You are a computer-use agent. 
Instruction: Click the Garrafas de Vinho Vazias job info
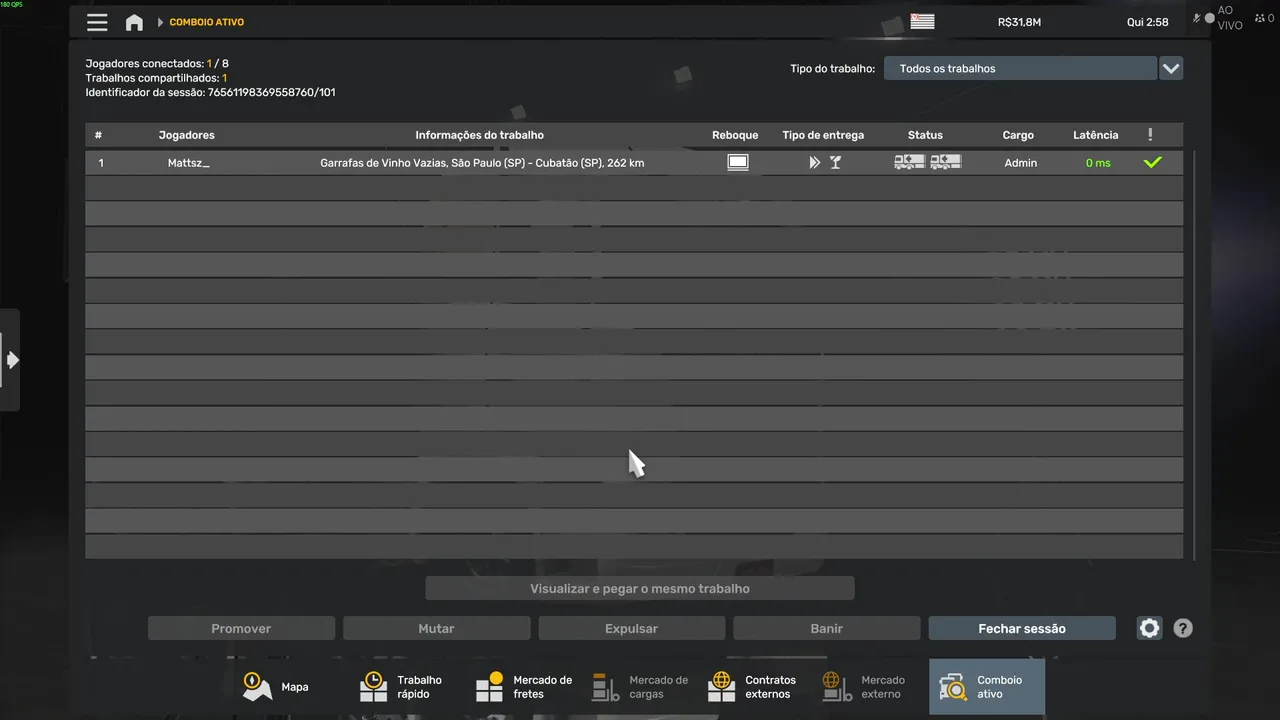pos(482,162)
